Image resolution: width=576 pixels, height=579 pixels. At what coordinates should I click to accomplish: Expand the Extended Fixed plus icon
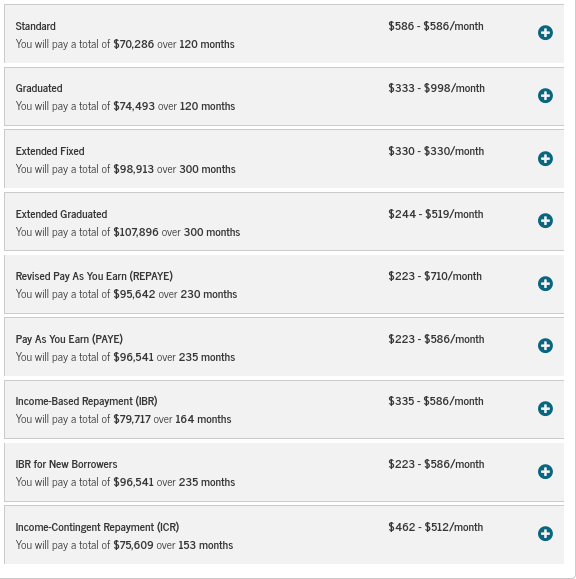coord(545,159)
